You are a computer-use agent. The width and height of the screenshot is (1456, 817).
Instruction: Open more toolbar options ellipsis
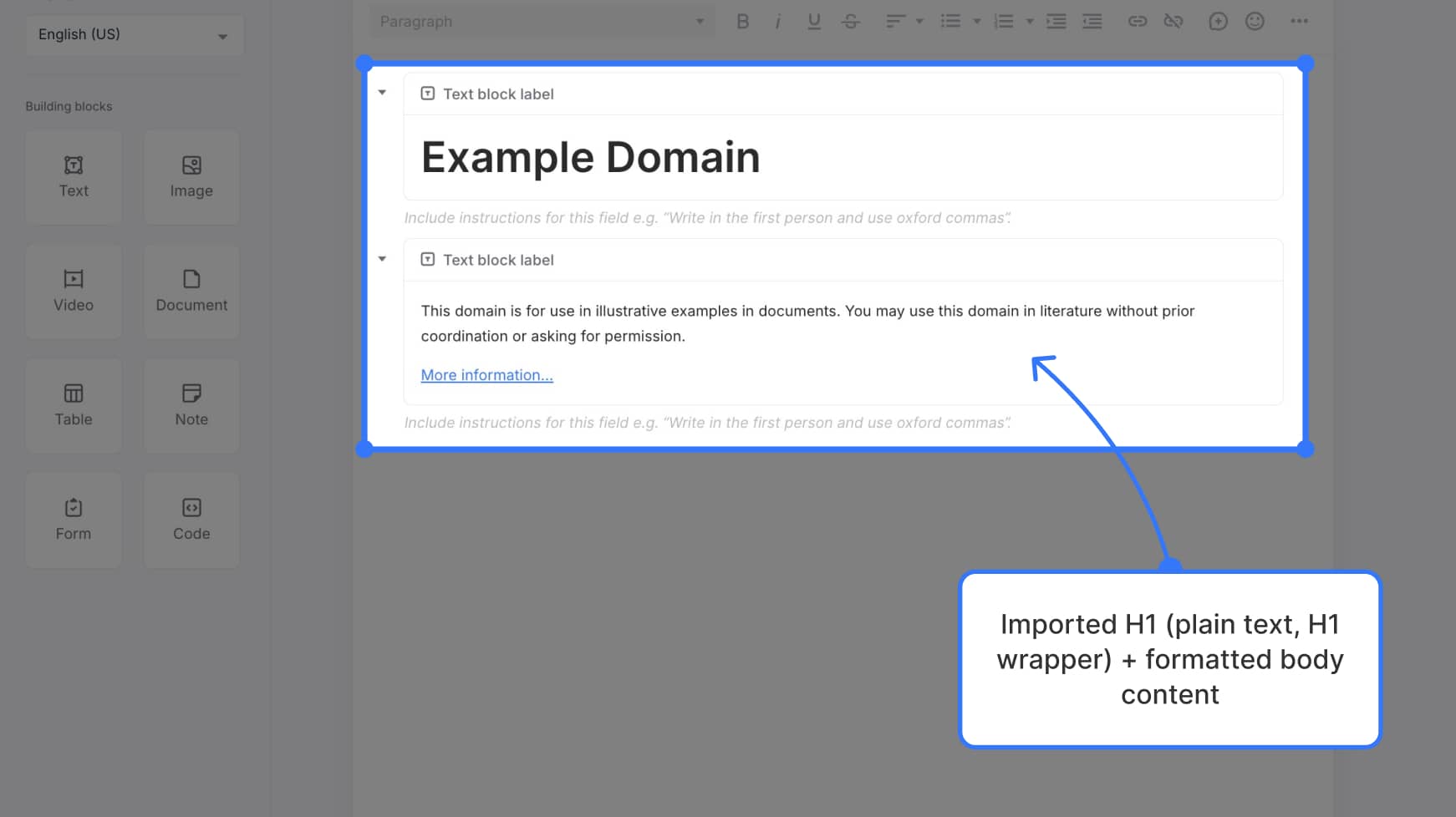[1299, 22]
